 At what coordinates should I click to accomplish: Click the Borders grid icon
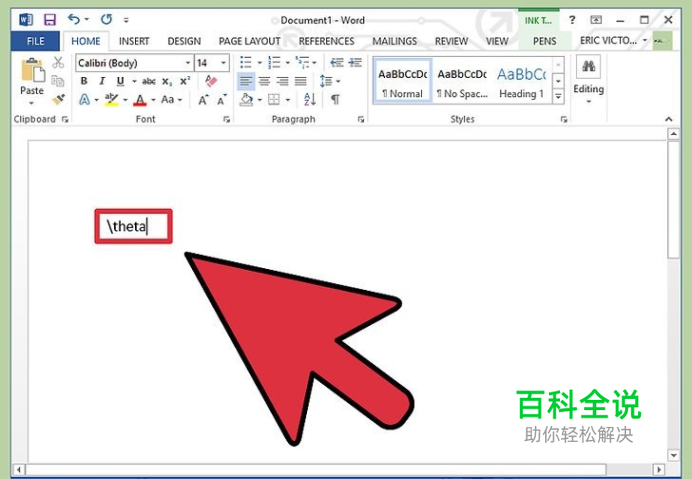tap(274, 100)
